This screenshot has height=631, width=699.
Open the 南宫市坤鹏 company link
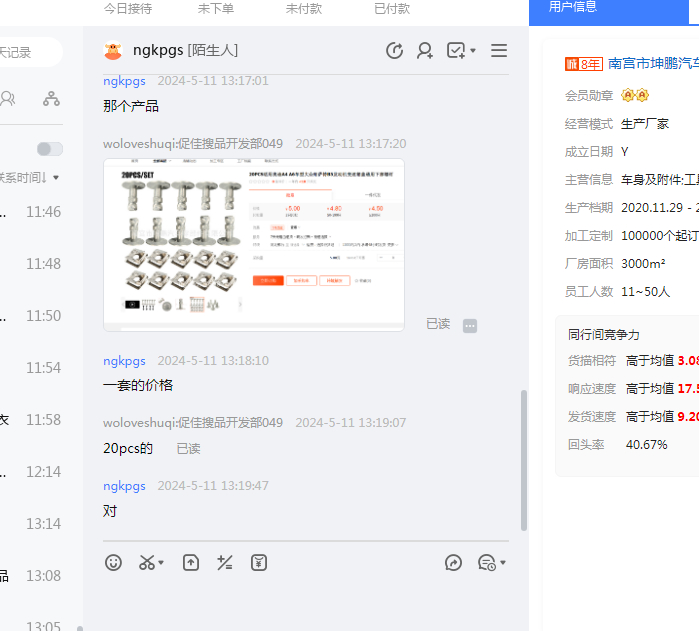(x=653, y=64)
